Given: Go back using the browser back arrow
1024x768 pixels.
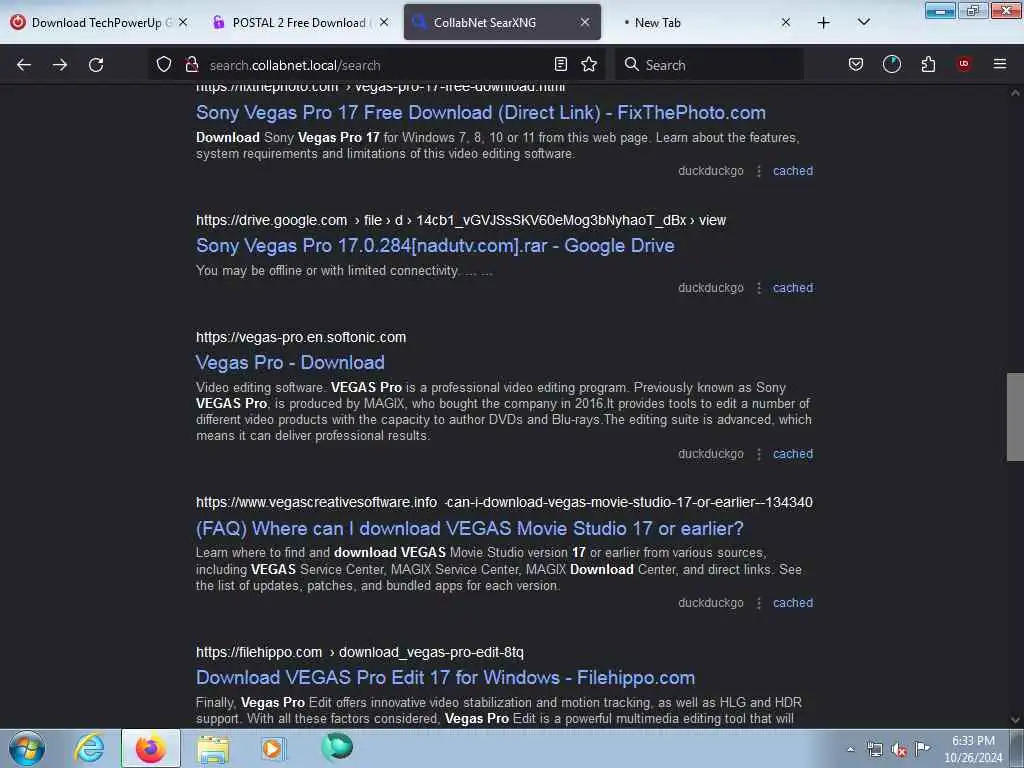Looking at the screenshot, I should (x=24, y=65).
